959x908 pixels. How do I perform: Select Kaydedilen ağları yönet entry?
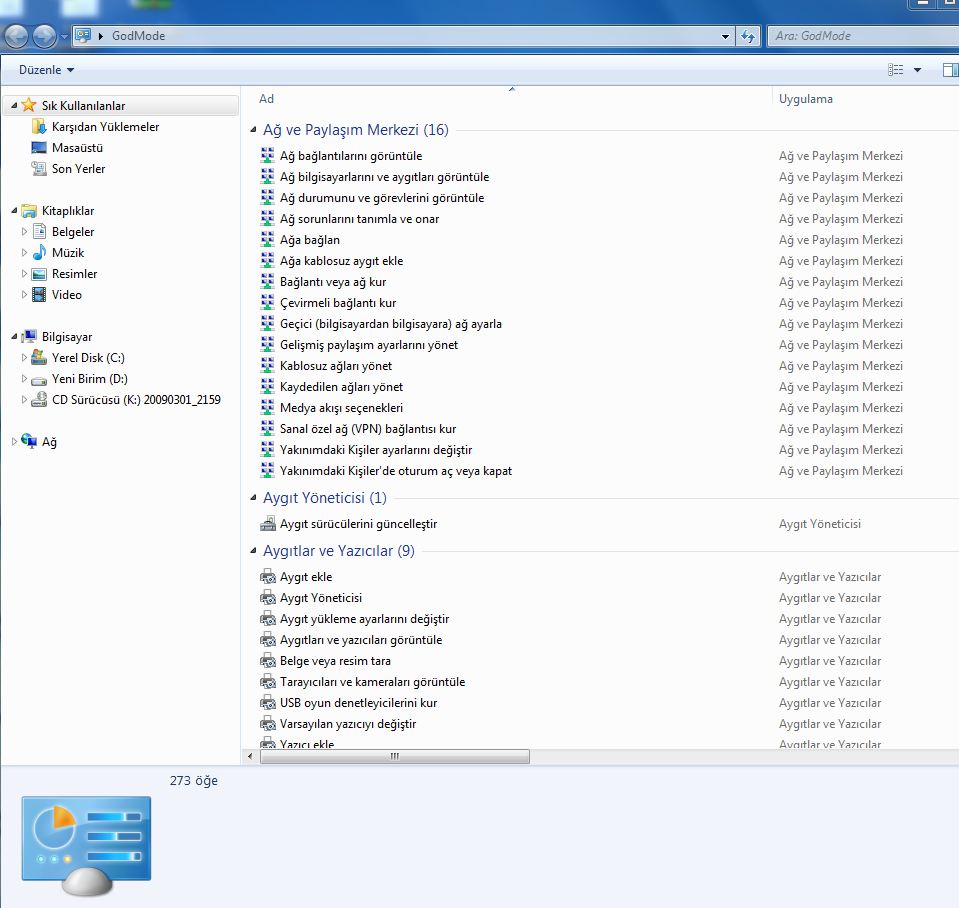pos(341,386)
